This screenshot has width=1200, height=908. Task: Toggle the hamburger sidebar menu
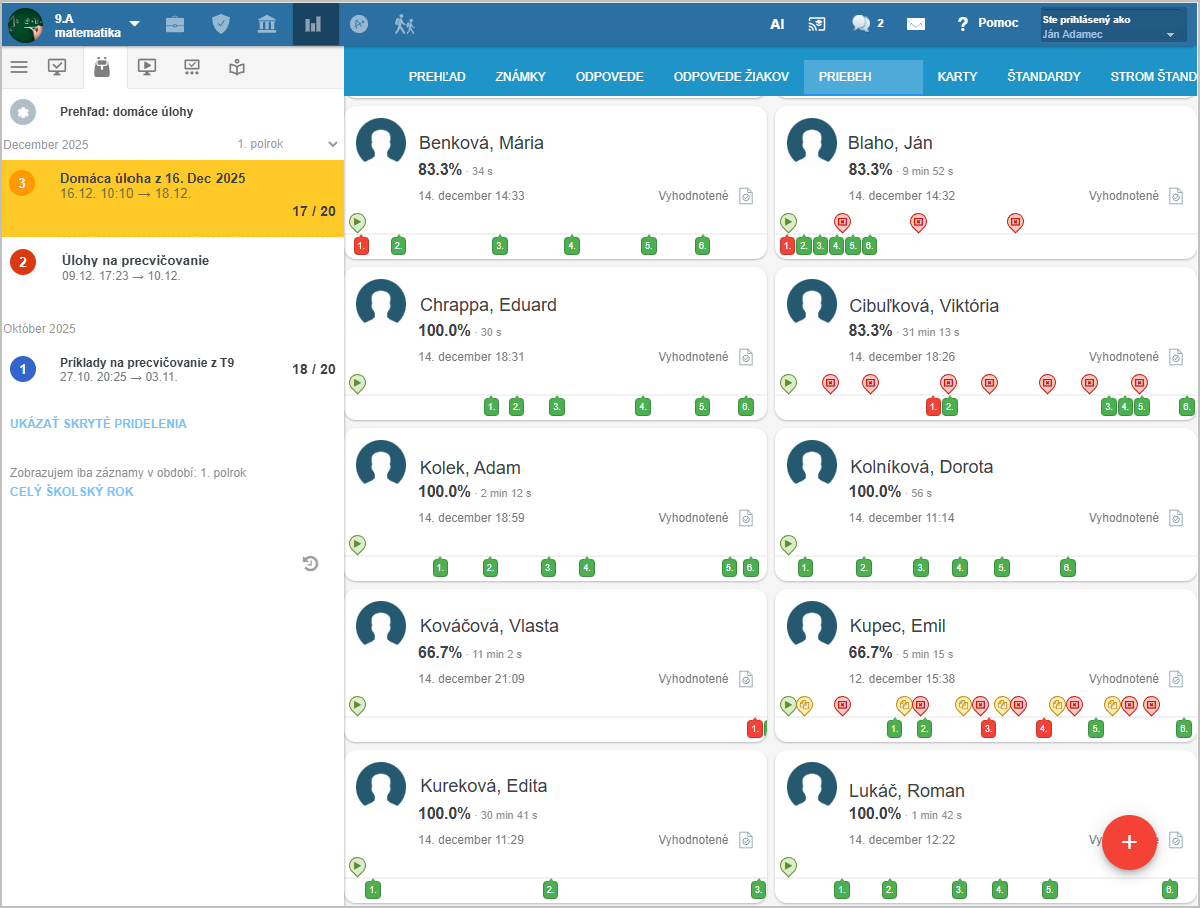pyautogui.click(x=19, y=67)
